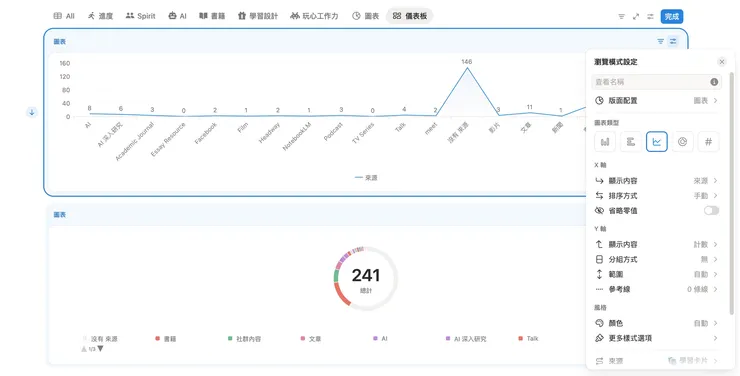The width and height of the screenshot is (740, 376).
Task: Switch to the 玩心工作力 tab
Action: [x=314, y=16]
